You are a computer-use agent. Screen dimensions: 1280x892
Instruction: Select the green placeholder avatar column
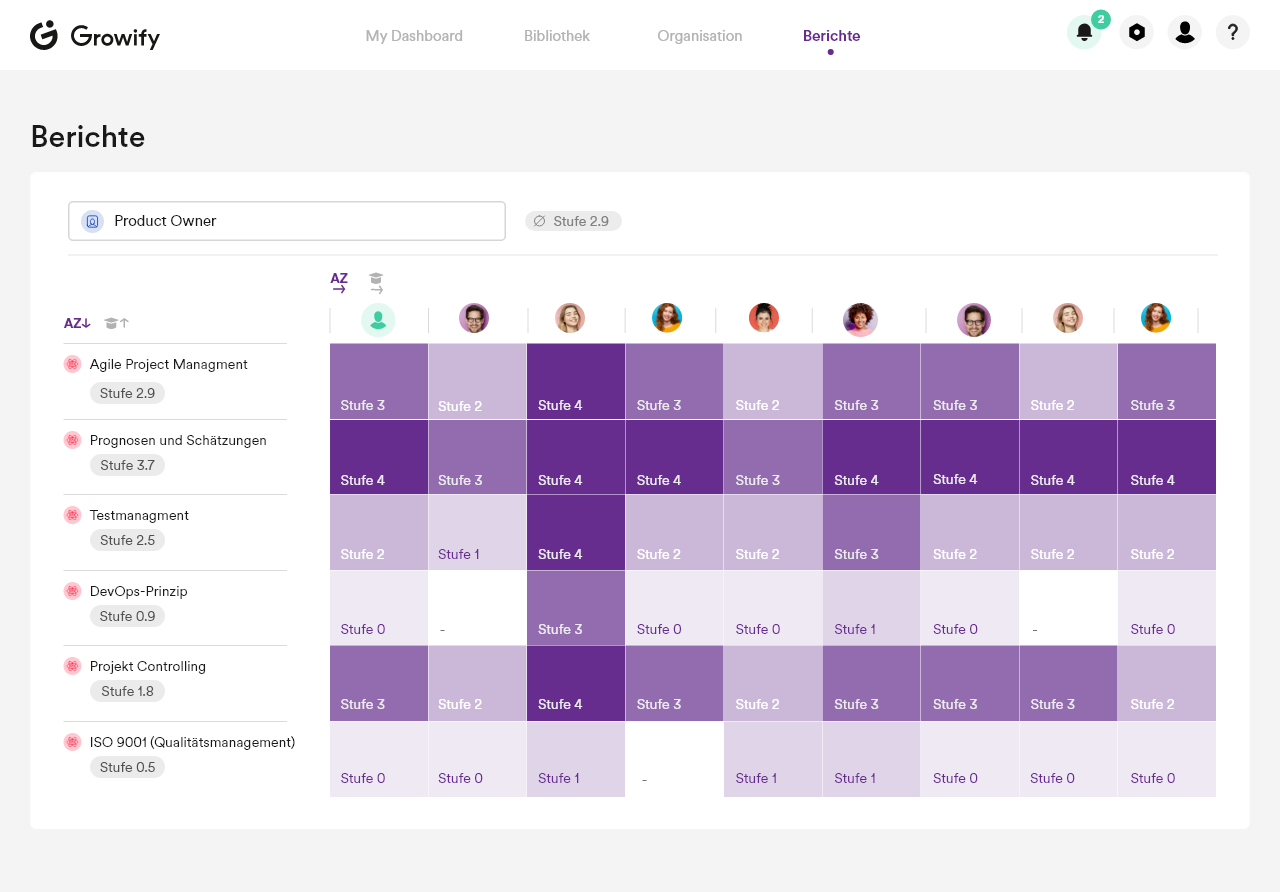point(378,320)
